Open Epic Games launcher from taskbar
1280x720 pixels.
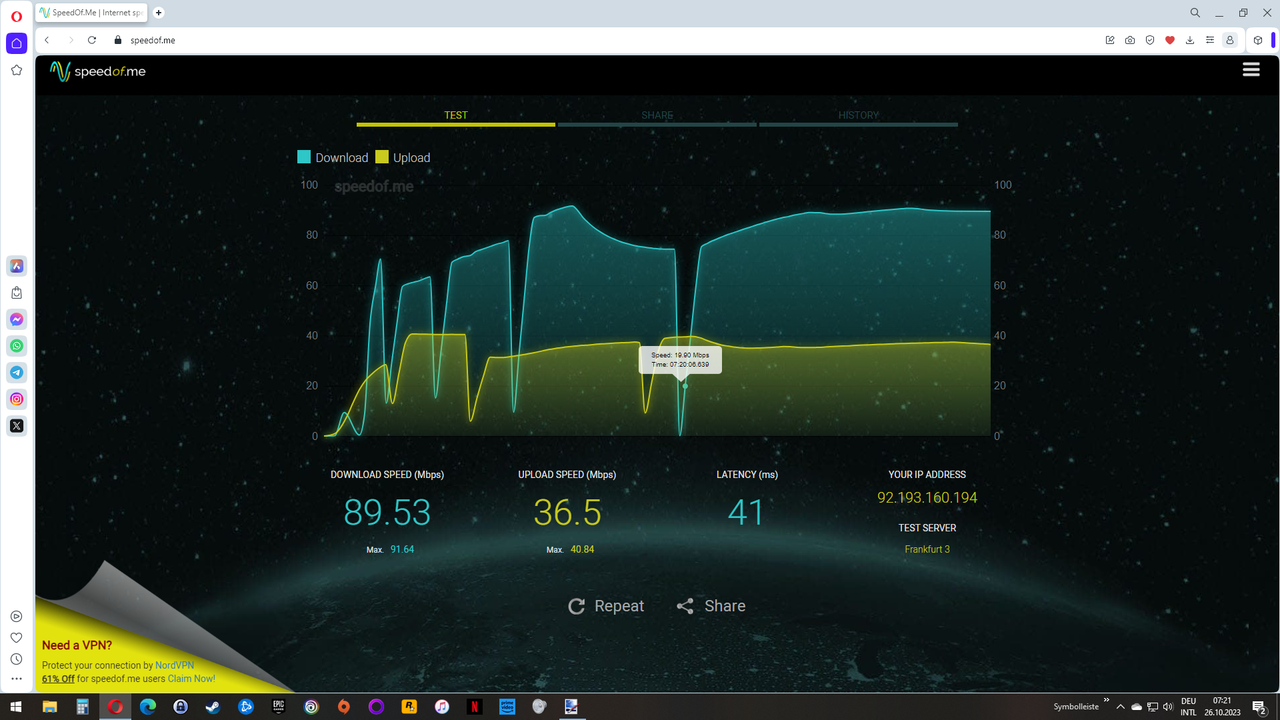pyautogui.click(x=278, y=707)
